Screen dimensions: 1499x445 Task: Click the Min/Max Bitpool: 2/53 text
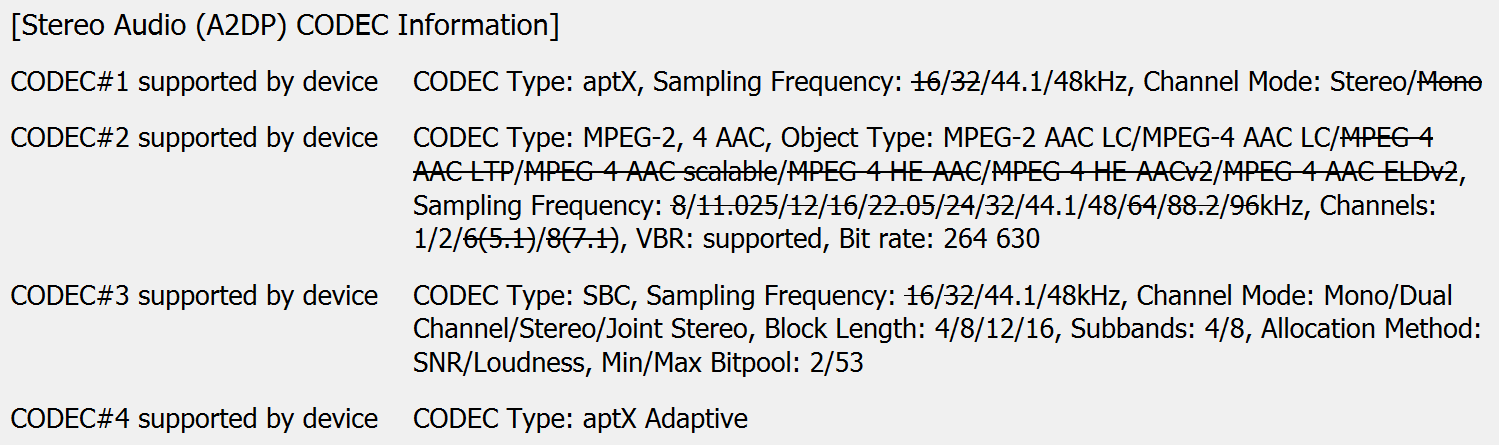(732, 362)
